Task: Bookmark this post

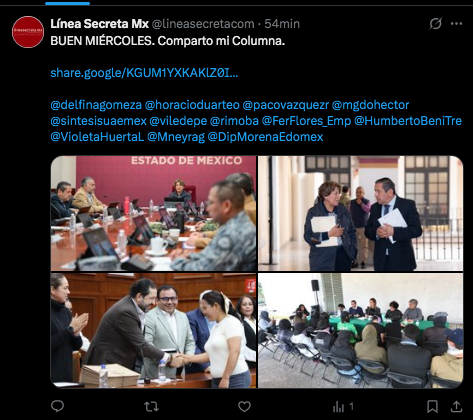Action: point(432,406)
